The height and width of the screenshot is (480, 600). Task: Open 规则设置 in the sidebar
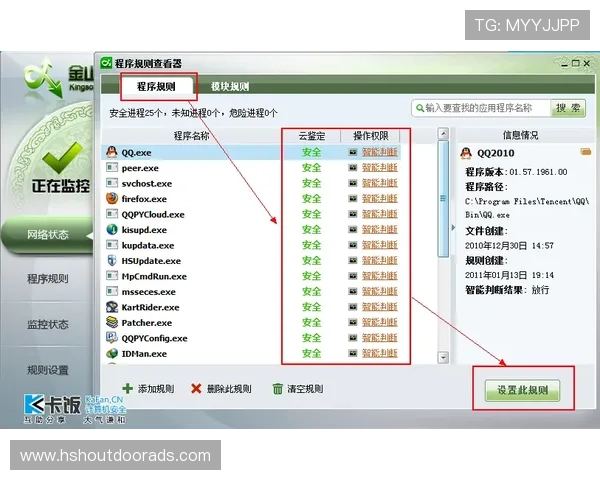(x=47, y=370)
